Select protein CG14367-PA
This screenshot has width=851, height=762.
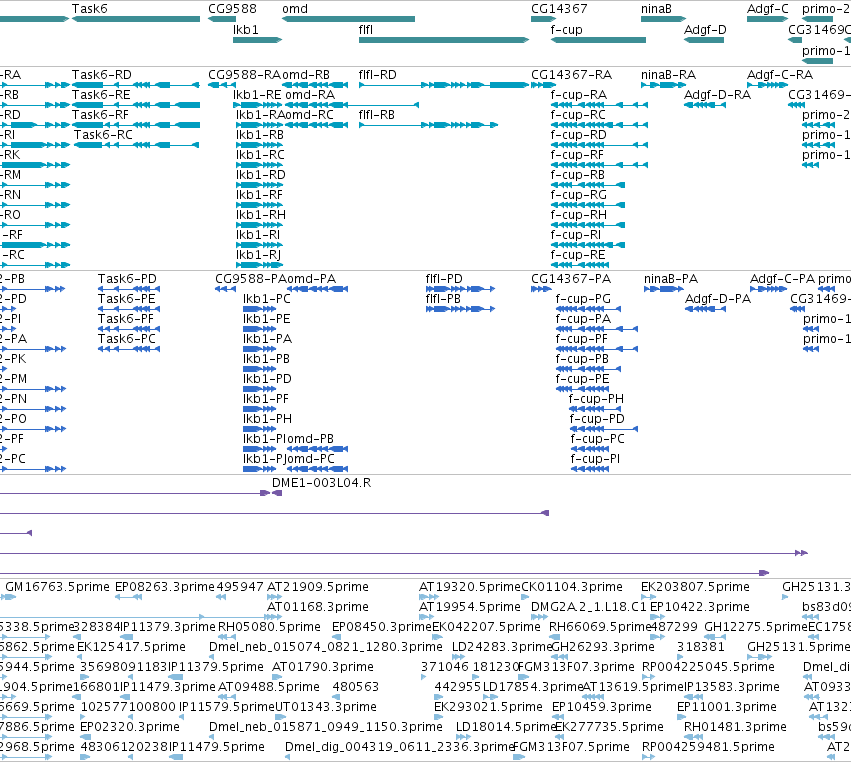[x=570, y=278]
